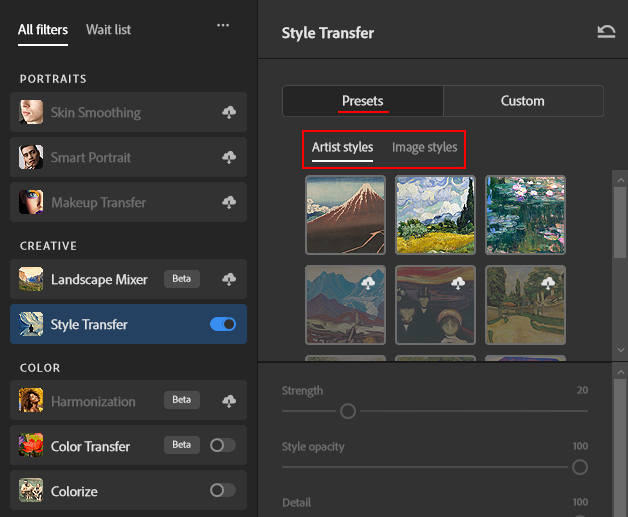Viewport: 628px width, 517px height.
Task: Select the Presets tab
Action: (x=363, y=101)
